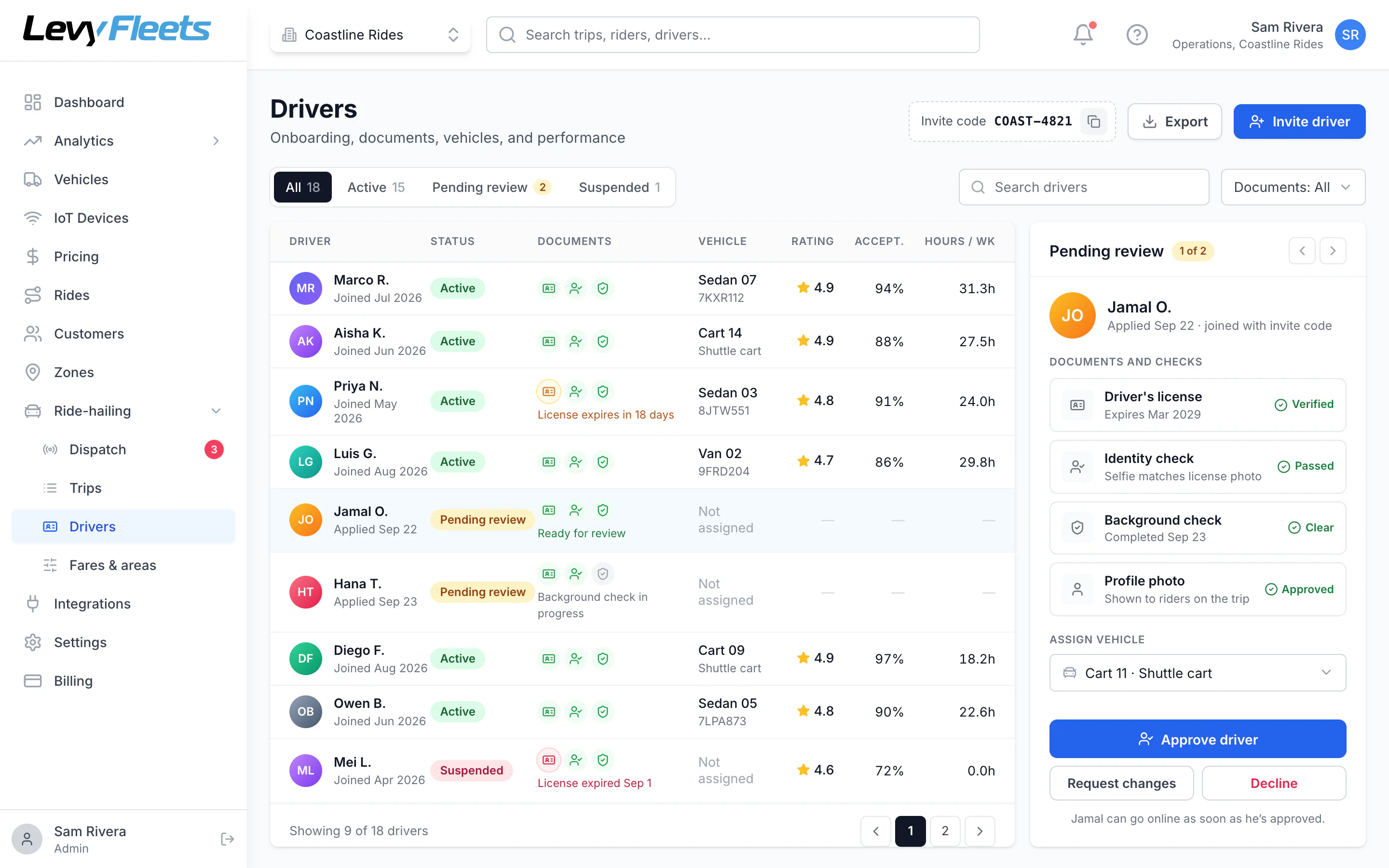Click the next page arrow in pagination
The width and height of the screenshot is (1389, 868).
coord(980,831)
